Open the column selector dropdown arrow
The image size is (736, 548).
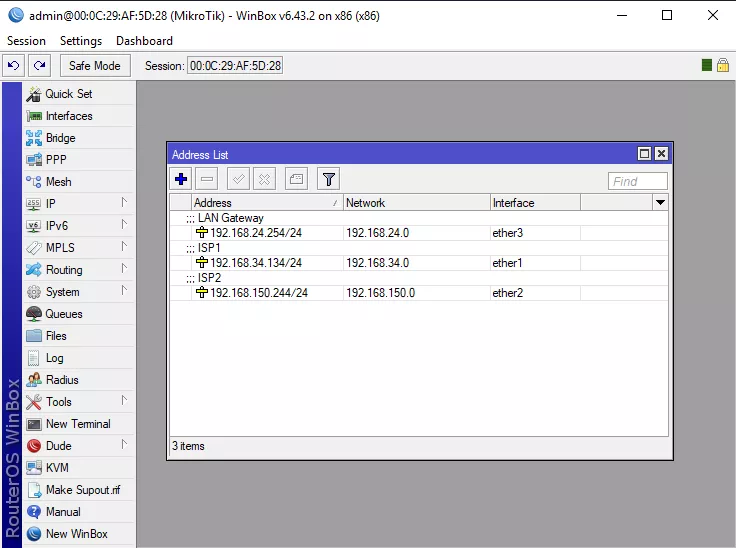[660, 203]
